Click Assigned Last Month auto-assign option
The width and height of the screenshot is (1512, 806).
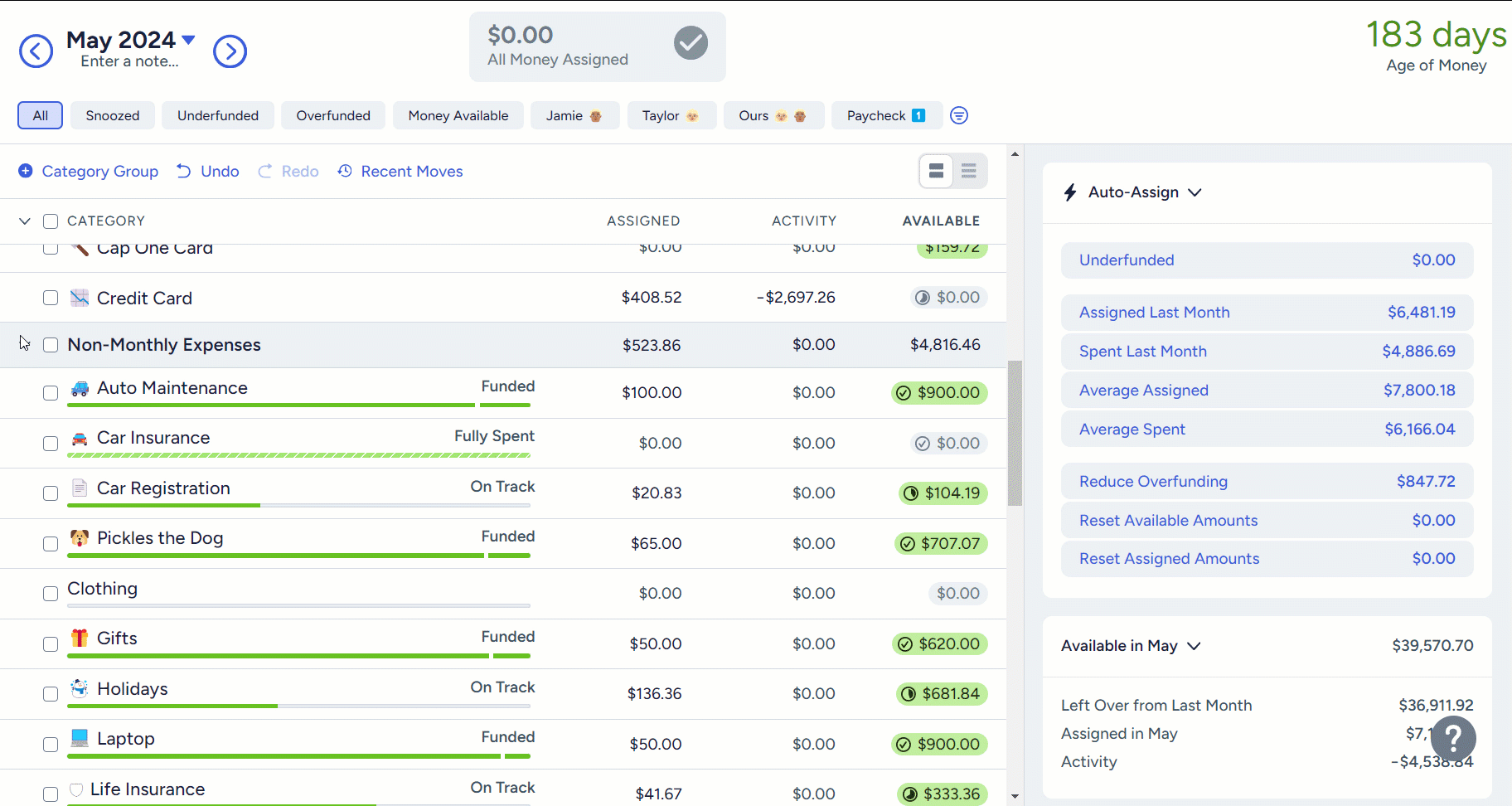[1267, 313]
